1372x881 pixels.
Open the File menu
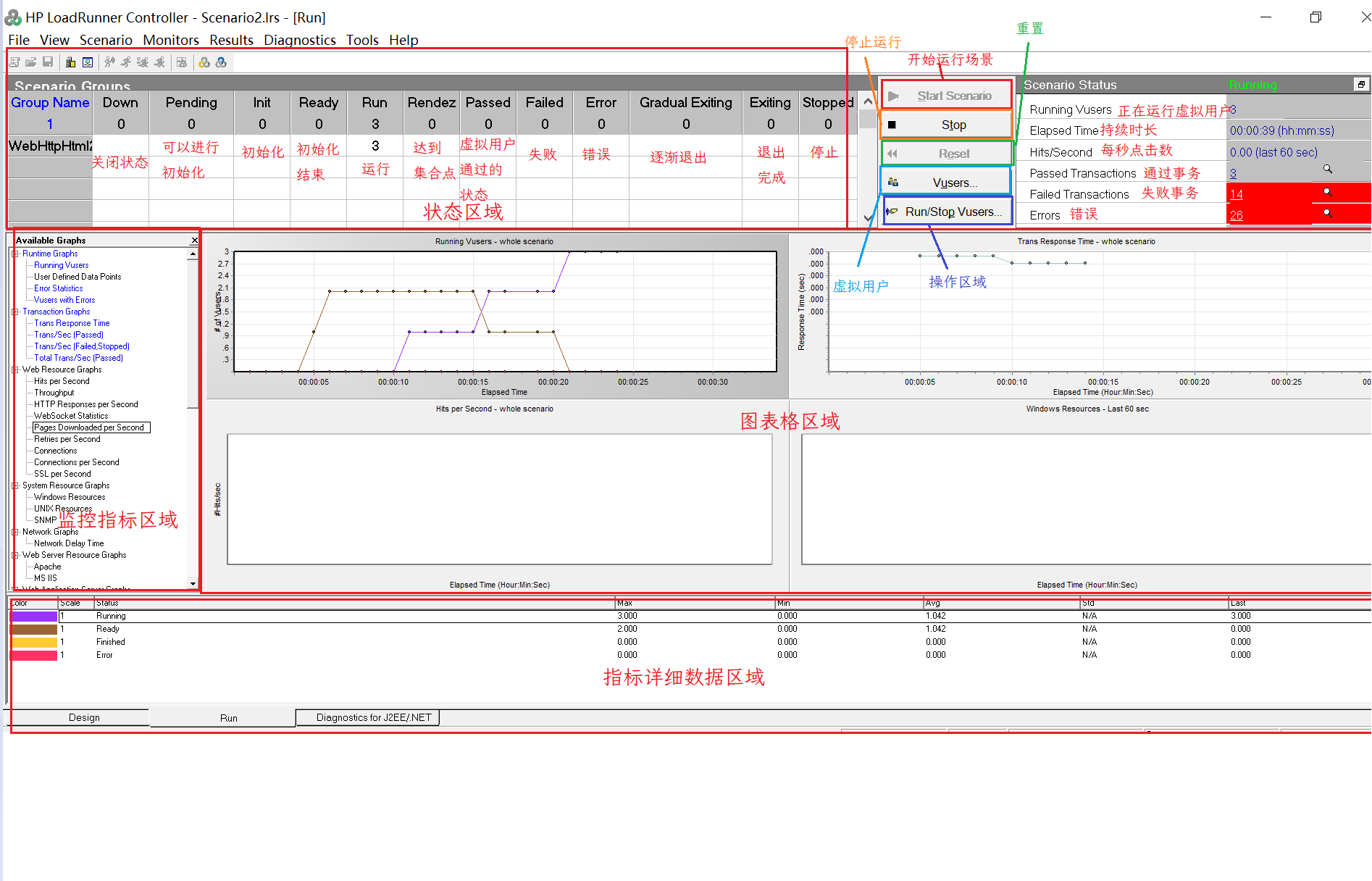pyautogui.click(x=19, y=40)
